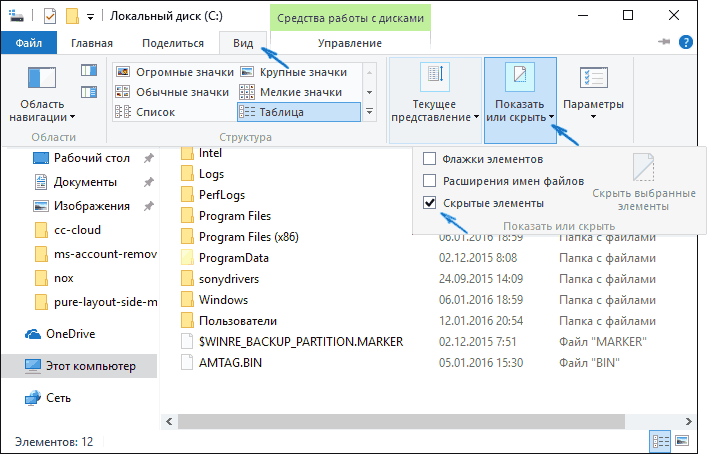The height and width of the screenshot is (454, 707).
Task: Click the Help question mark icon
Action: point(686,42)
